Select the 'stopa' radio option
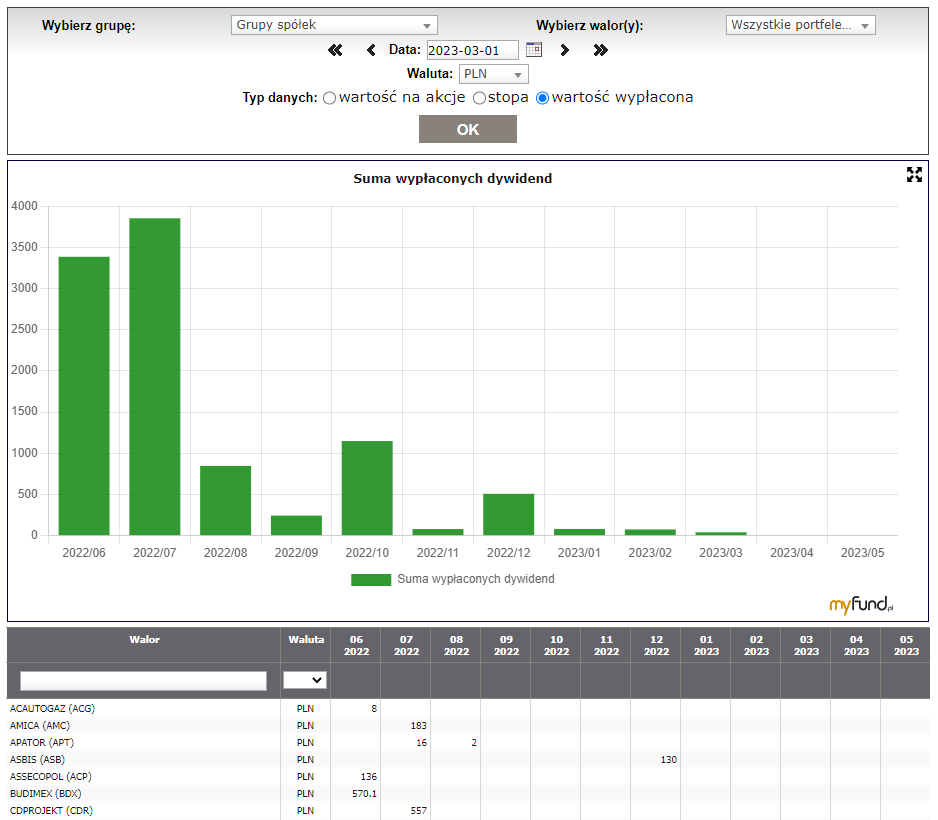Image resolution: width=938 pixels, height=820 pixels. click(479, 98)
